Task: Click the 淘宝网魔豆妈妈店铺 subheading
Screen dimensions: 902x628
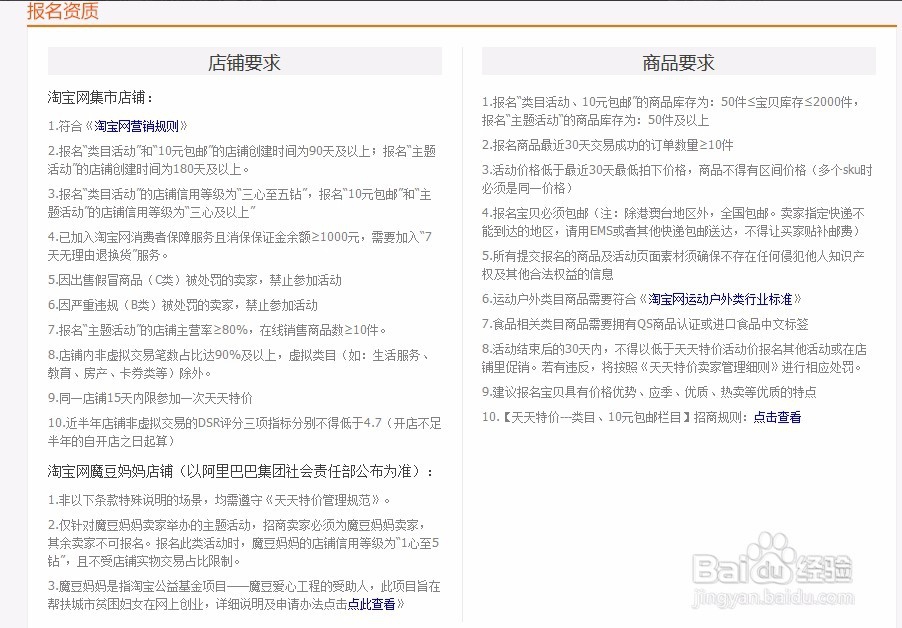Action: pyautogui.click(x=241, y=472)
